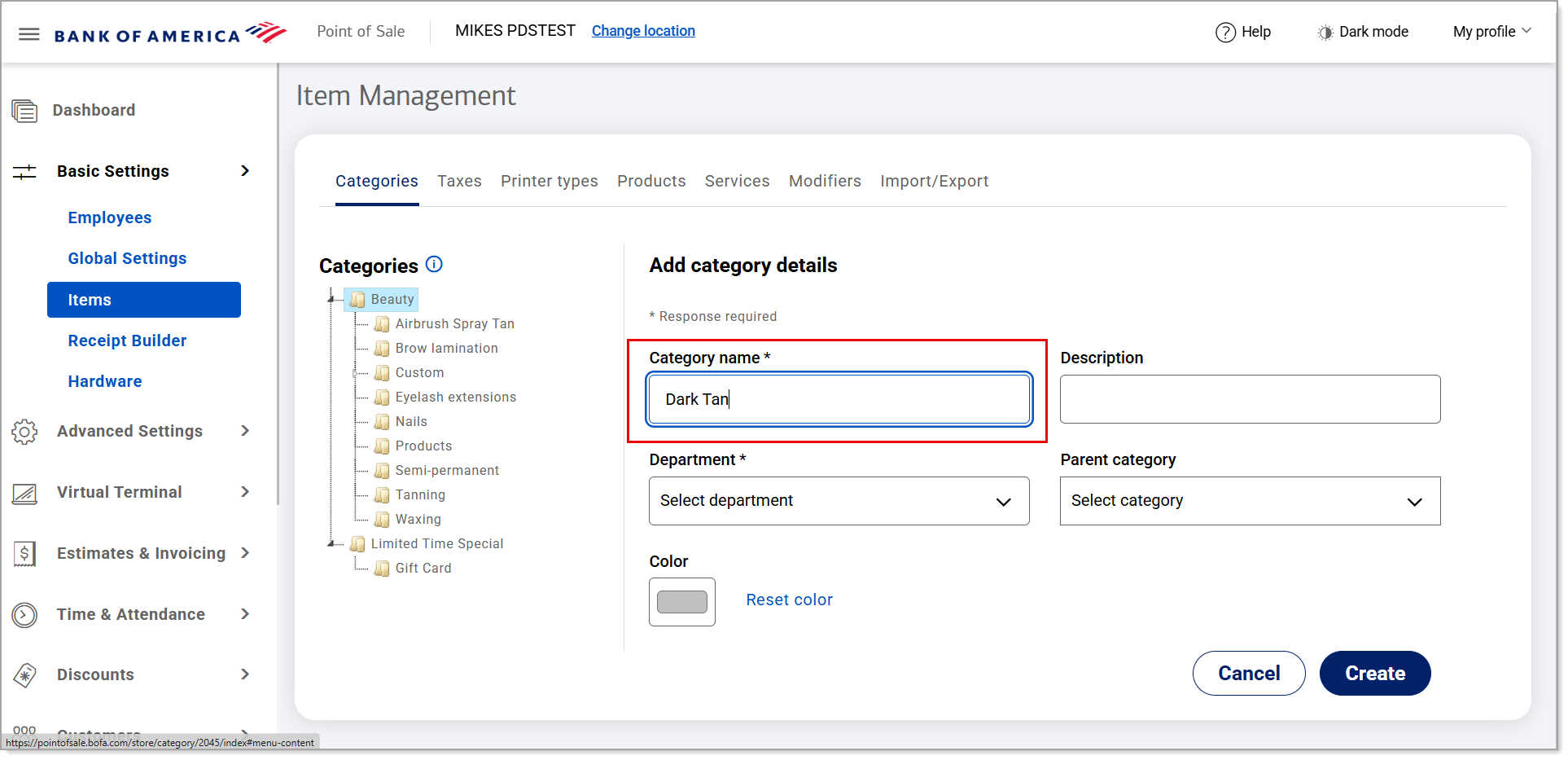This screenshot has height=760, width=1568.
Task: Click the Create button
Action: point(1375,674)
